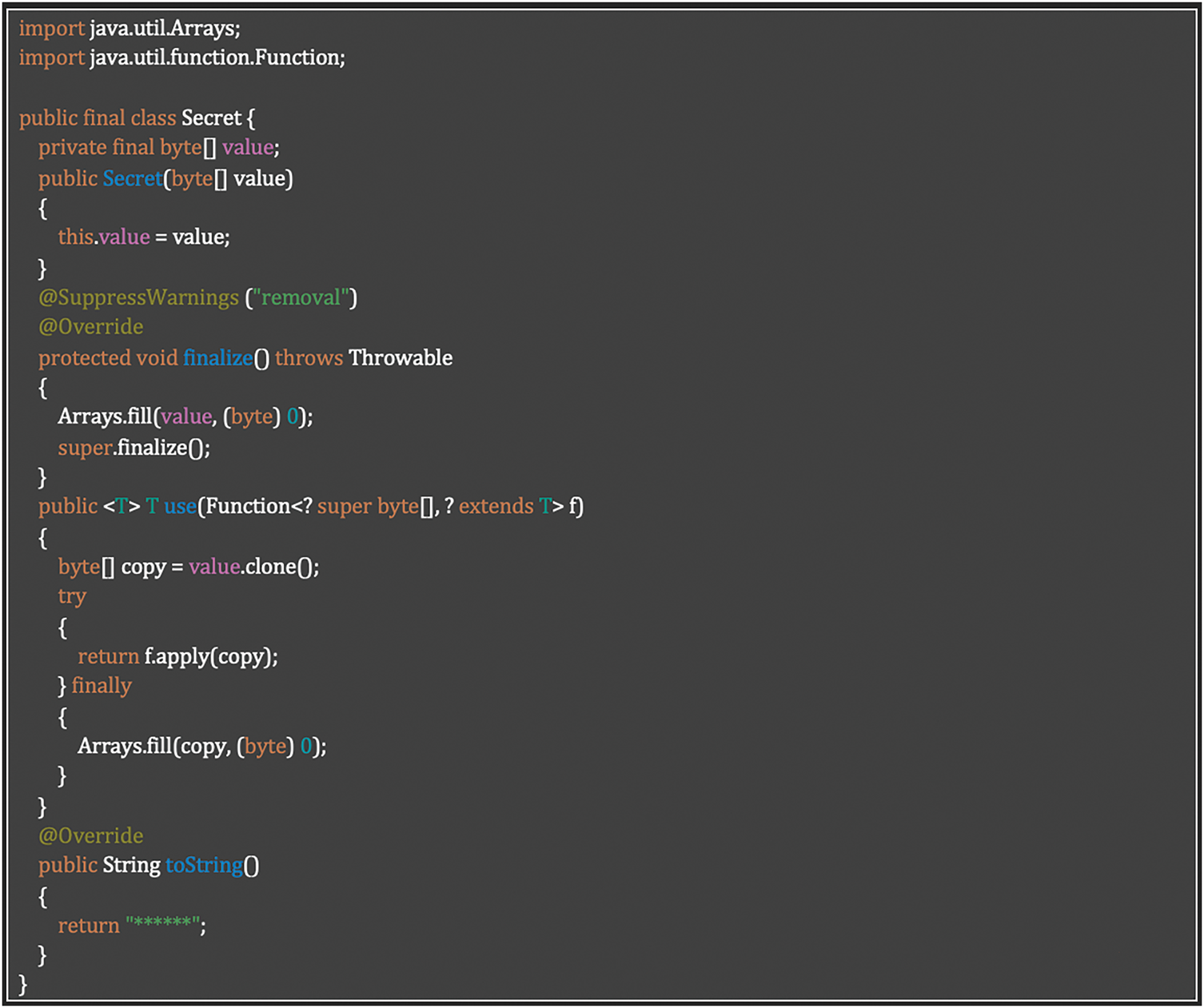Click the Secret class name in class declaration
This screenshot has height=1008, width=1204.
(x=211, y=118)
